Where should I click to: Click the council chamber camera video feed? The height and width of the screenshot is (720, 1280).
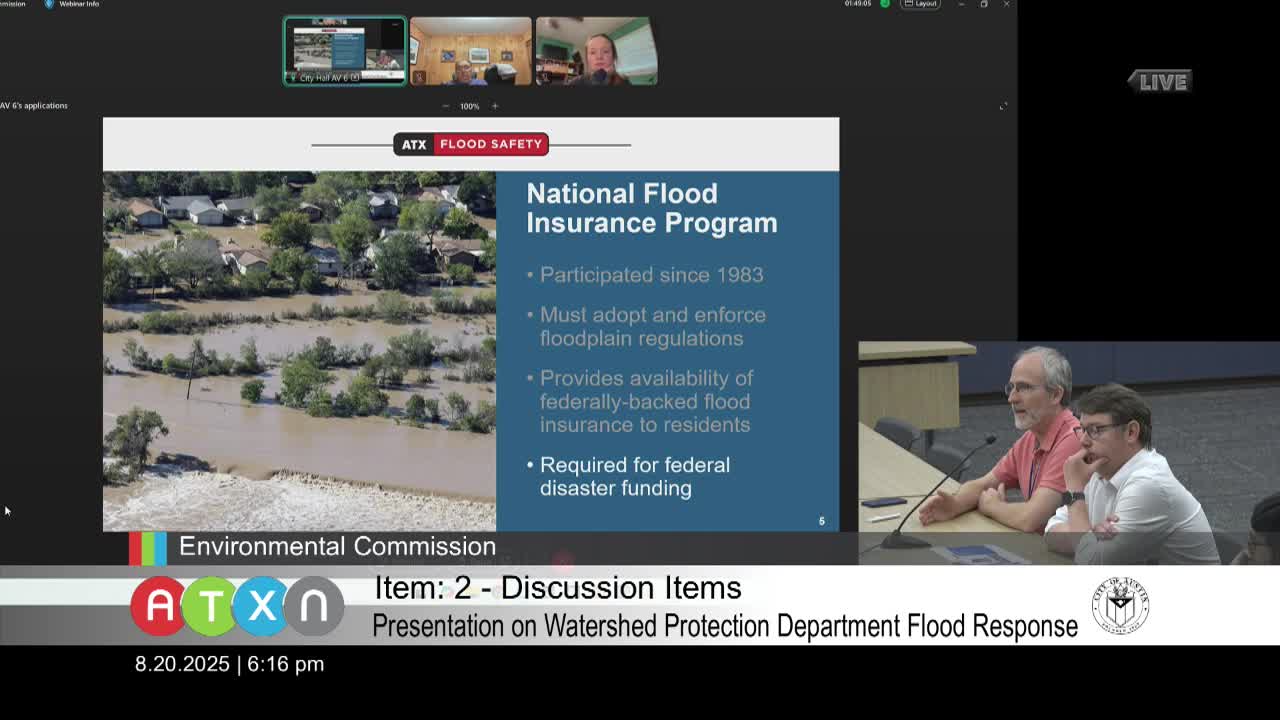pos(1069,453)
